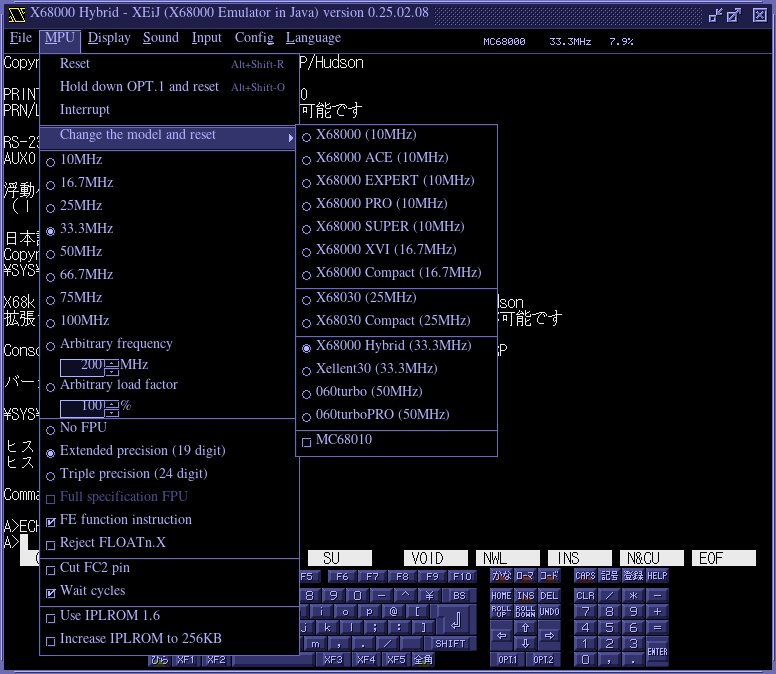This screenshot has width=776, height=674.
Task: Select 16.7MHz clock speed
Action: [169, 183]
